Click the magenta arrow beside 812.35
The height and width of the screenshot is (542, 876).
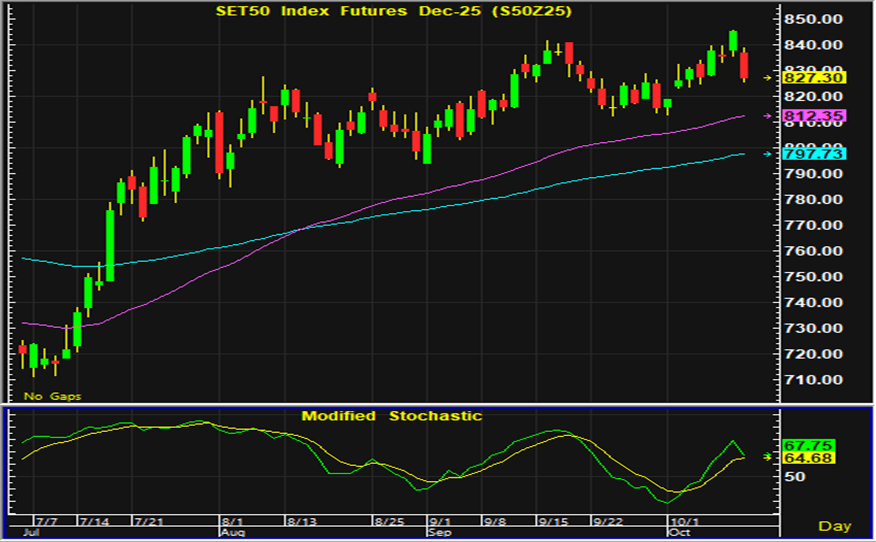(x=768, y=116)
